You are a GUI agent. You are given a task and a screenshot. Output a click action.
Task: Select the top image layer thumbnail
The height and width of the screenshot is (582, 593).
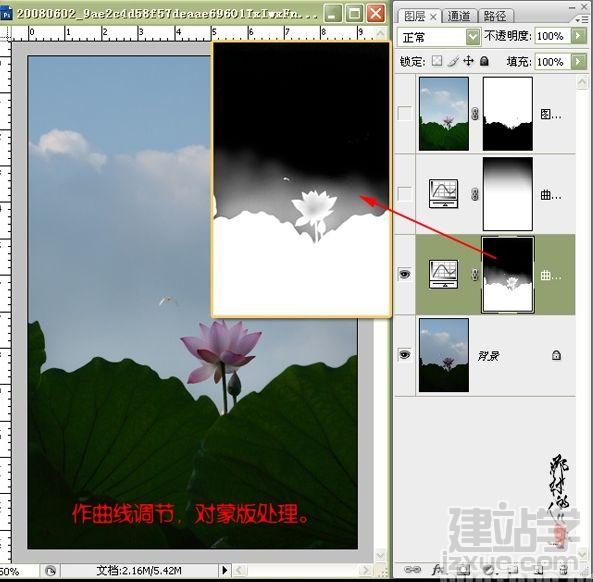point(444,114)
